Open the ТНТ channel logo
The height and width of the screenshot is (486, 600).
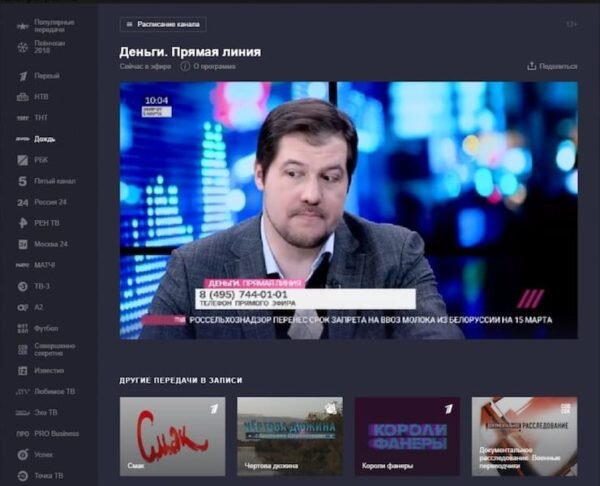[x=23, y=118]
